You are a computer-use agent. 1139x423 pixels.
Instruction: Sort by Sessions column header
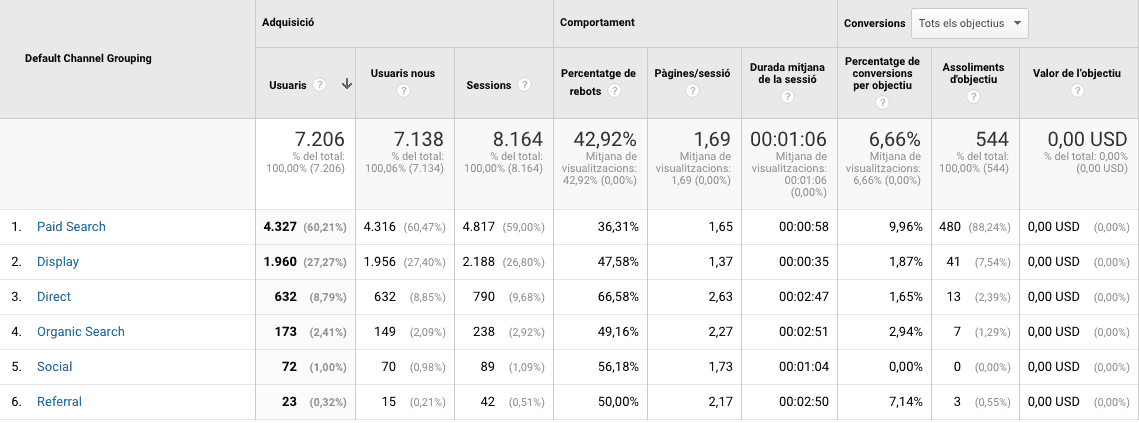click(489, 85)
